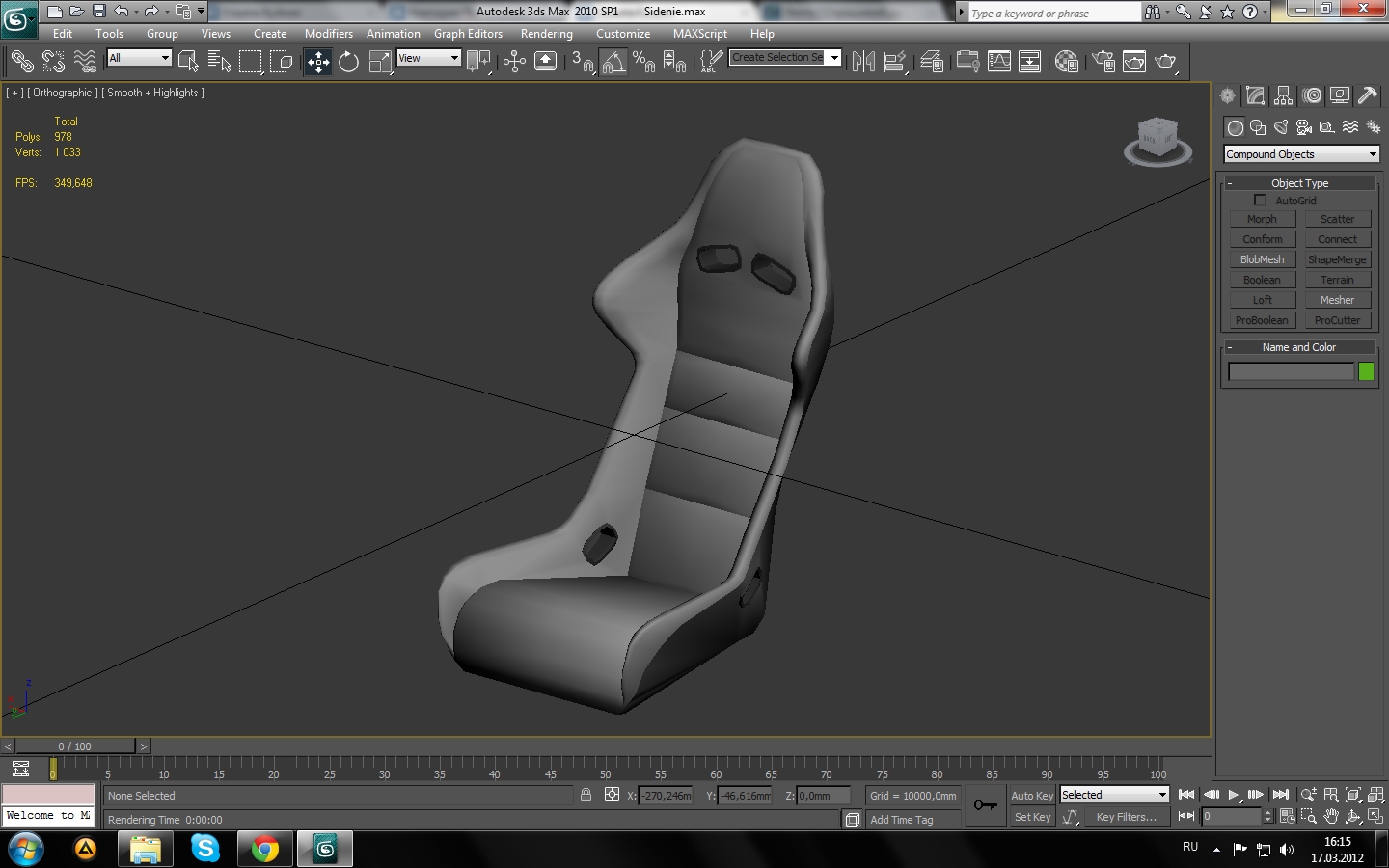1389x868 pixels.
Task: Open the Compound Objects category dropdown
Action: pyautogui.click(x=1301, y=154)
